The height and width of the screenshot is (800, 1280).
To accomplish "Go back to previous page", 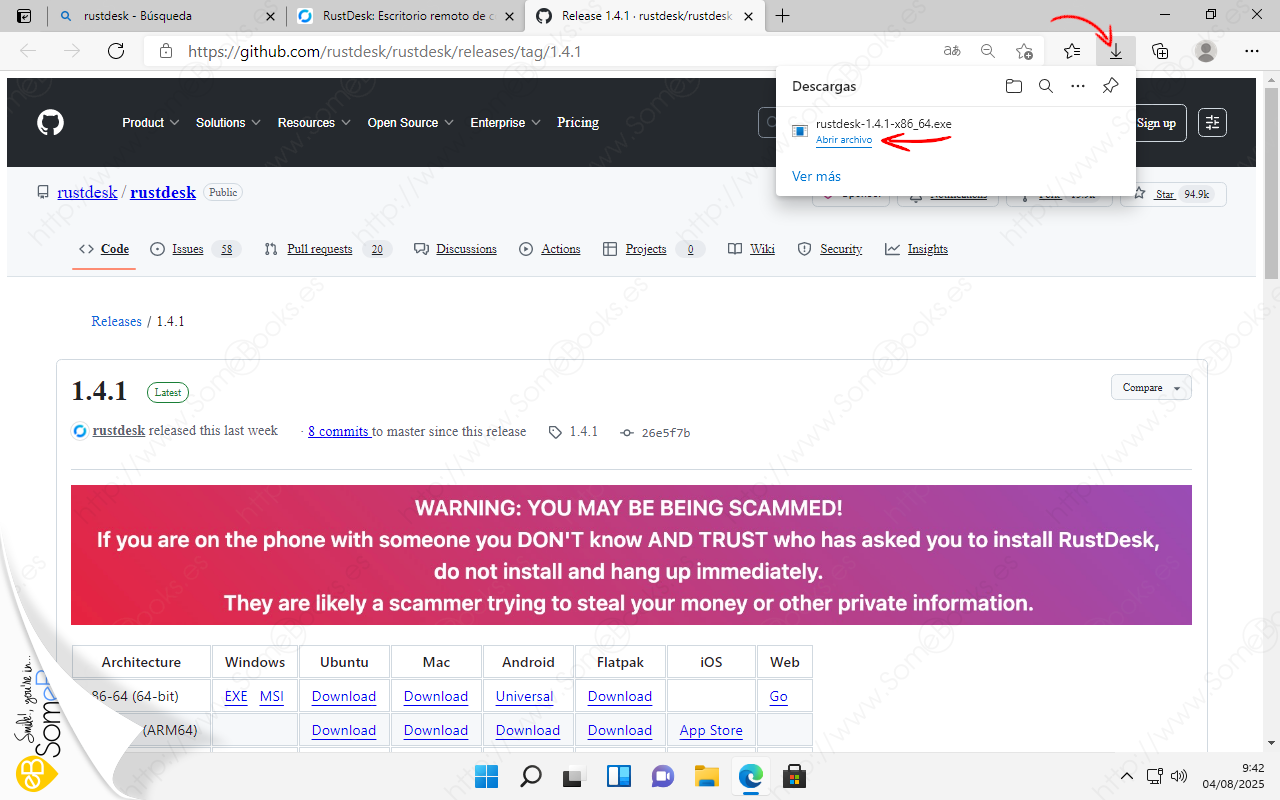I will (28, 51).
